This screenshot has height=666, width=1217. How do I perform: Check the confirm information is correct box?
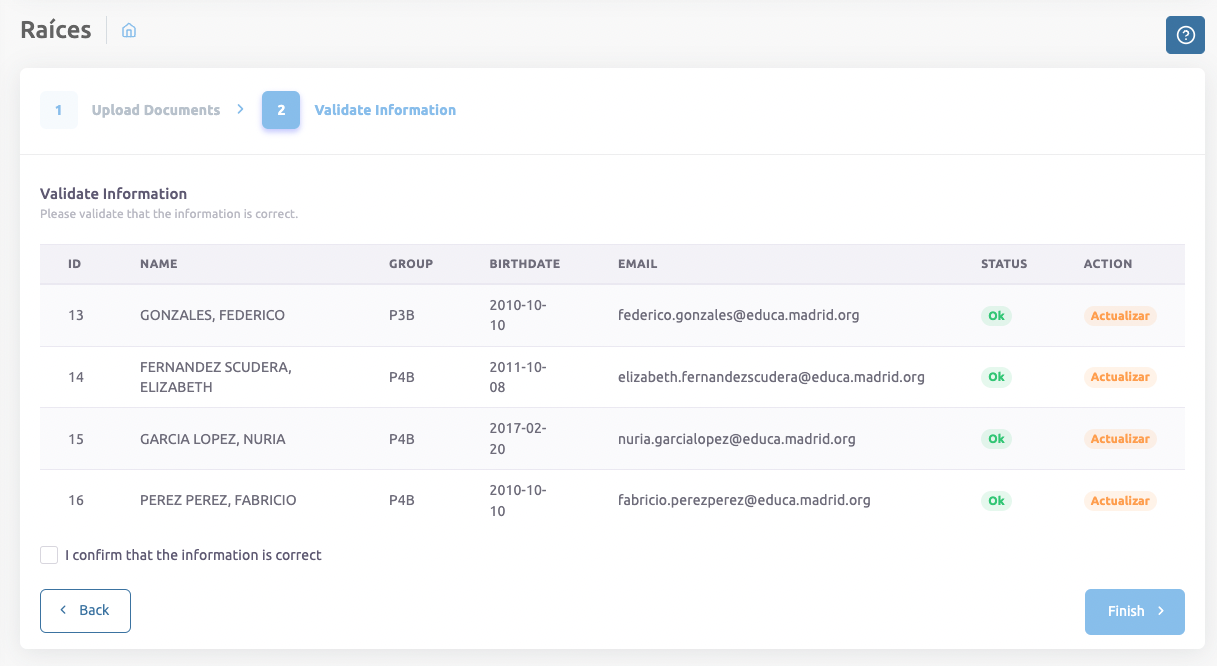[x=49, y=555]
